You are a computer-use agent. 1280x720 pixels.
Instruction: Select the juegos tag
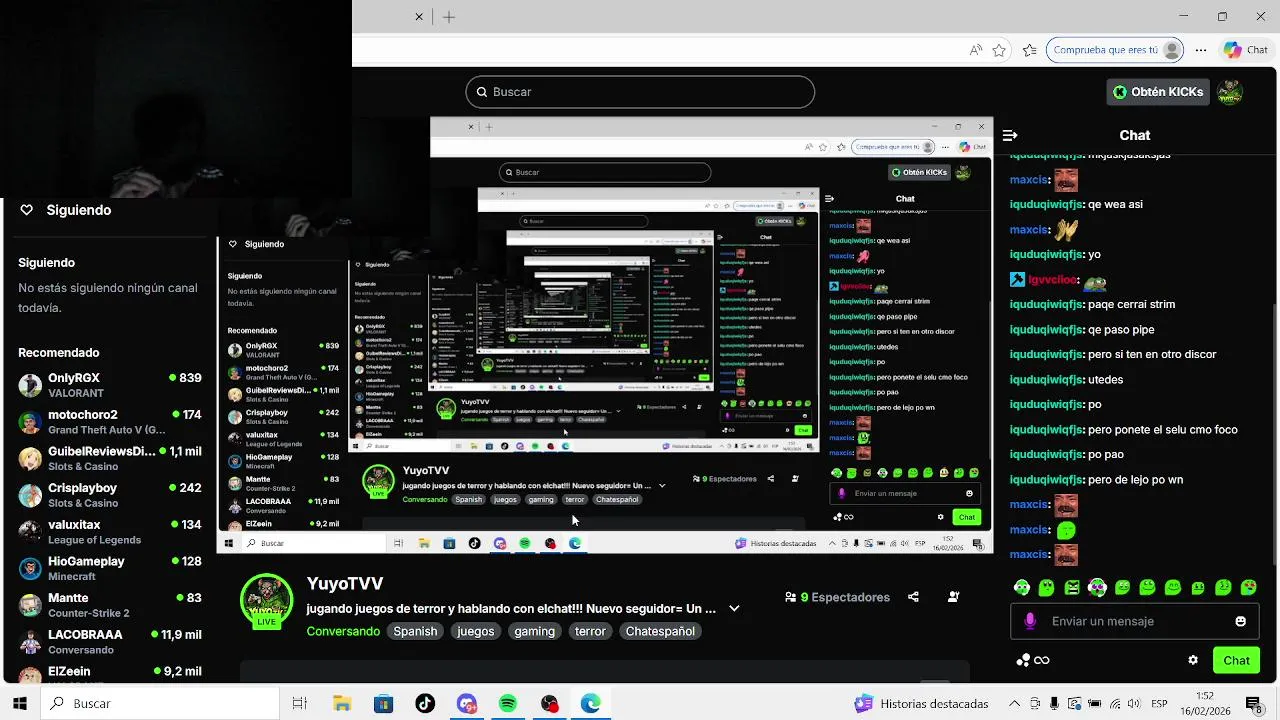(x=475, y=631)
